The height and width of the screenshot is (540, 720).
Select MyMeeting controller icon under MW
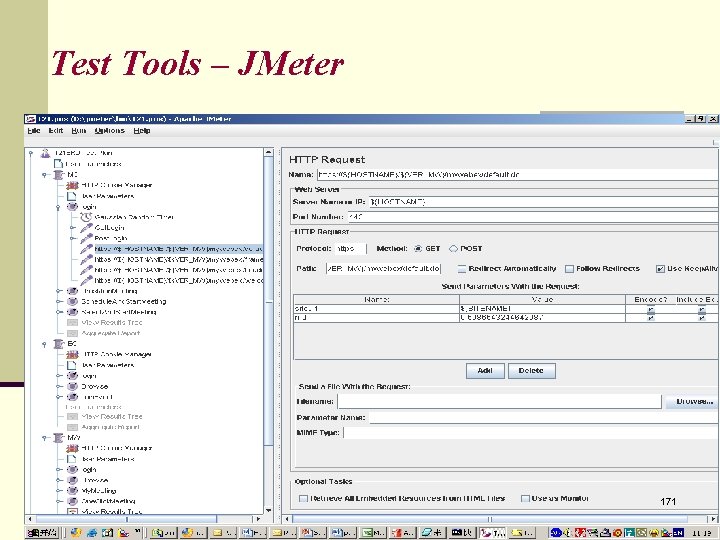pos(73,491)
